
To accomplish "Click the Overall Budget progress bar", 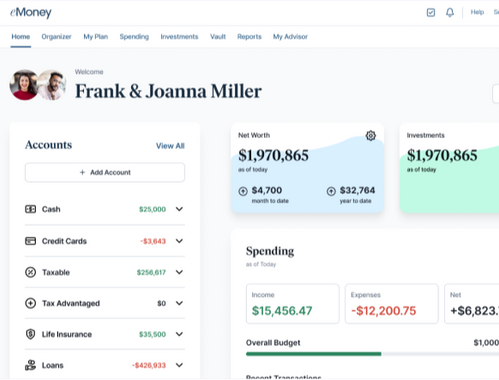I will [372, 354].
